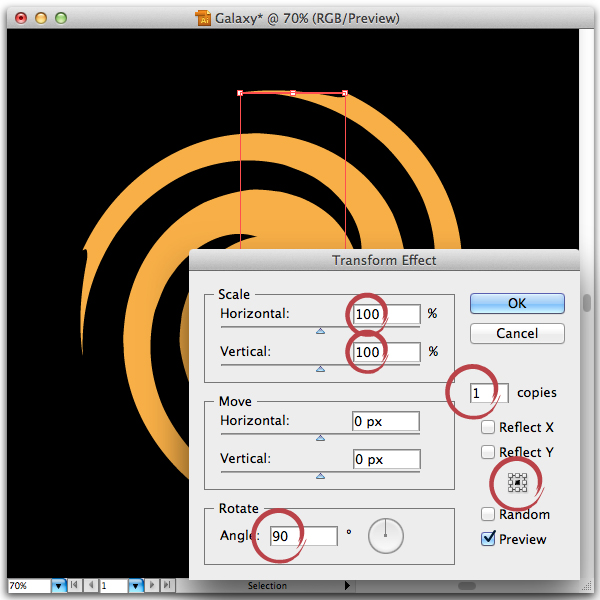This screenshot has height=600, width=600.
Task: Click the top-center bounding box handle
Action: [x=293, y=93]
